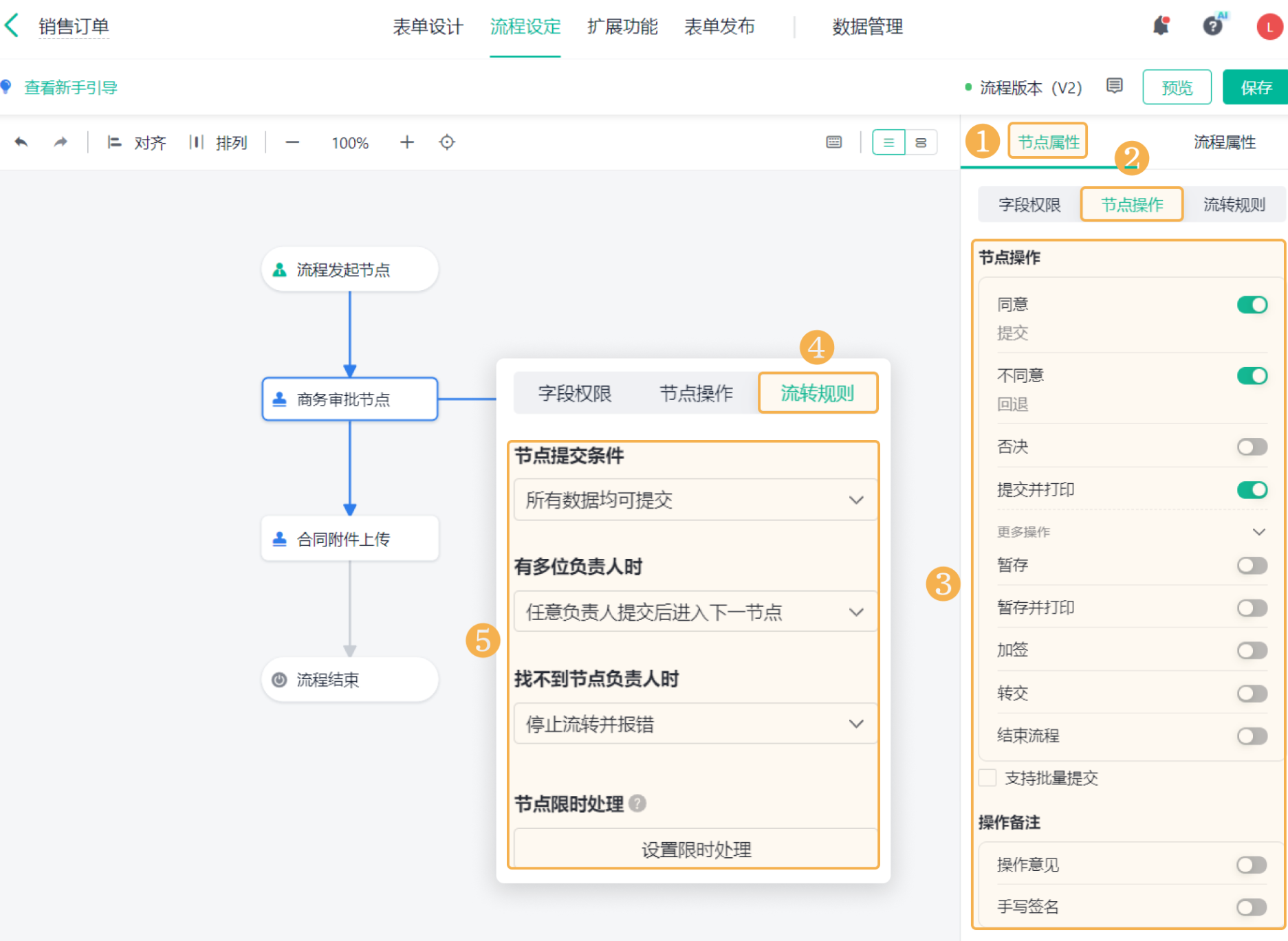Select 节点操作 tab in right panel
The width and height of the screenshot is (1288, 941).
click(1132, 204)
